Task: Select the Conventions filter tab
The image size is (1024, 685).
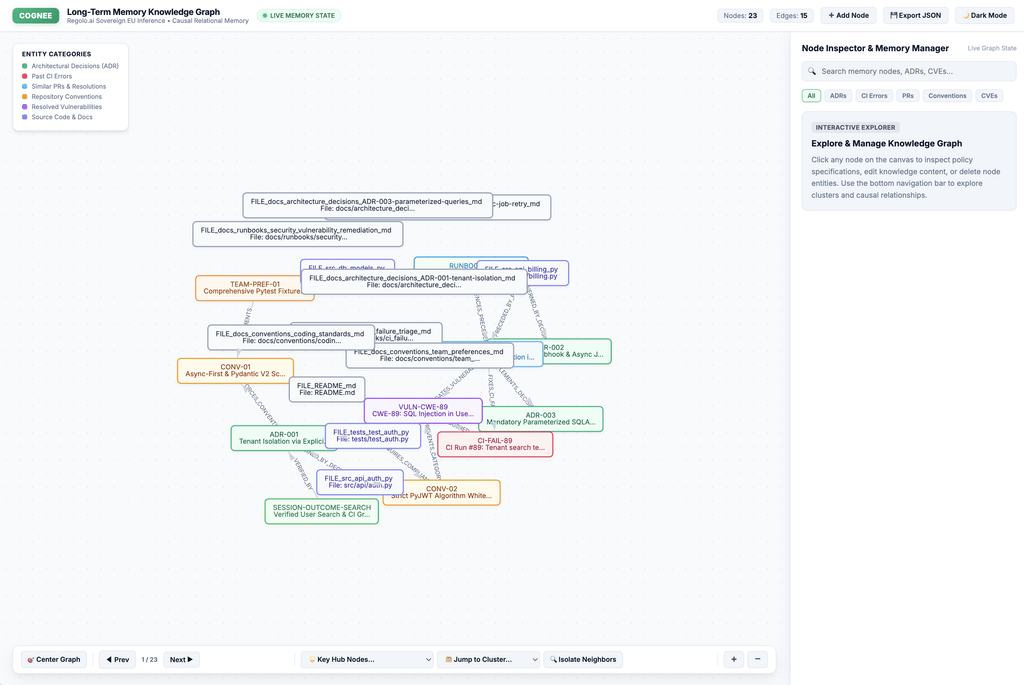Action: point(947,96)
